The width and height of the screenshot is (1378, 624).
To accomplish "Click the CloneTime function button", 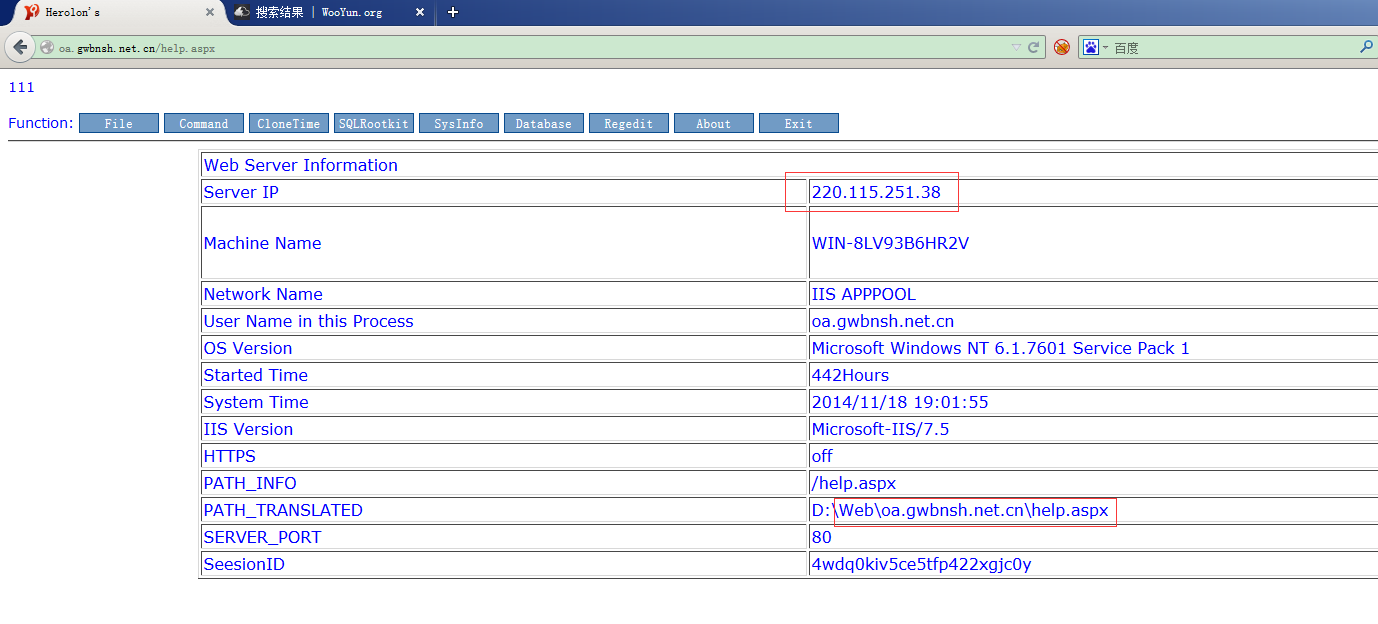I will tap(289, 123).
